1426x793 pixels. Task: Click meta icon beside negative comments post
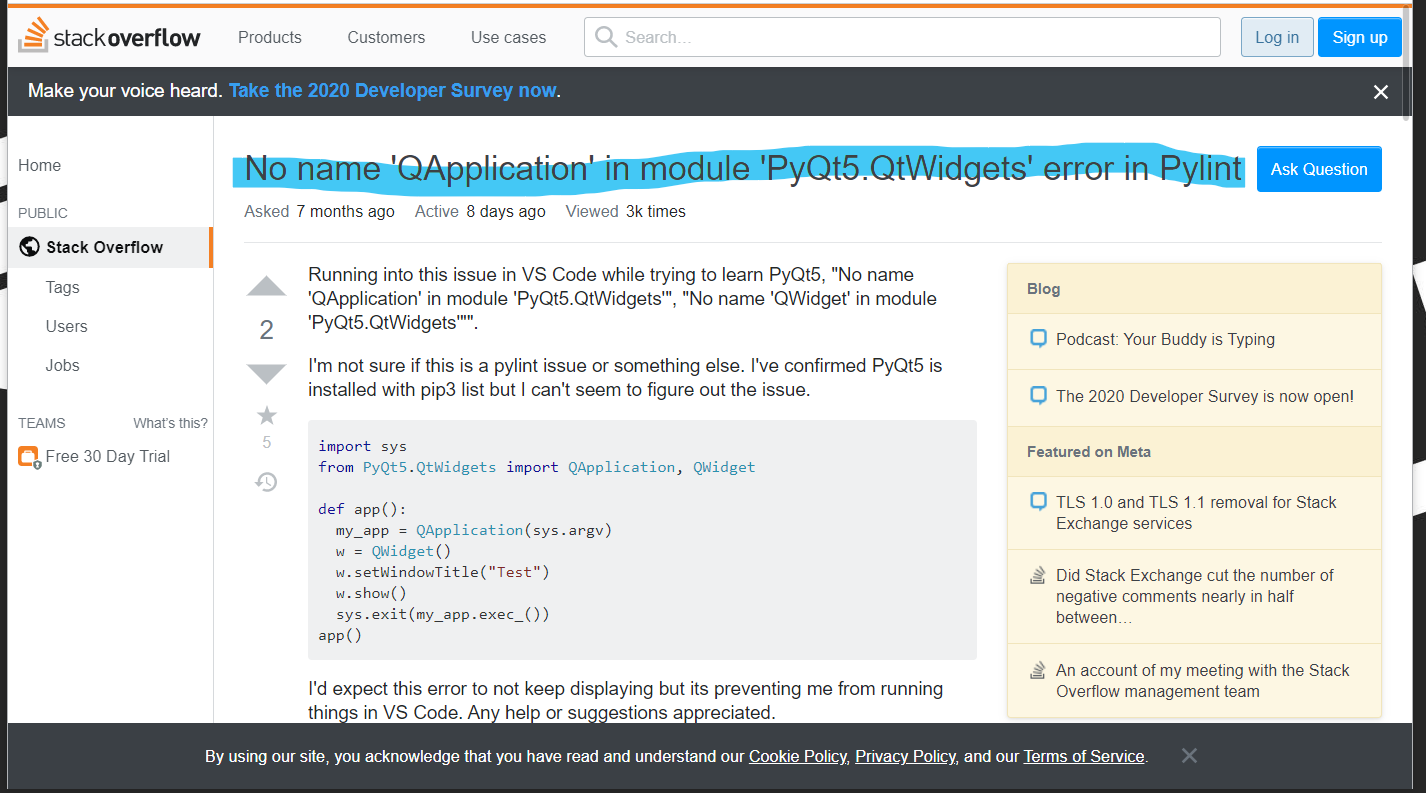pos(1038,576)
